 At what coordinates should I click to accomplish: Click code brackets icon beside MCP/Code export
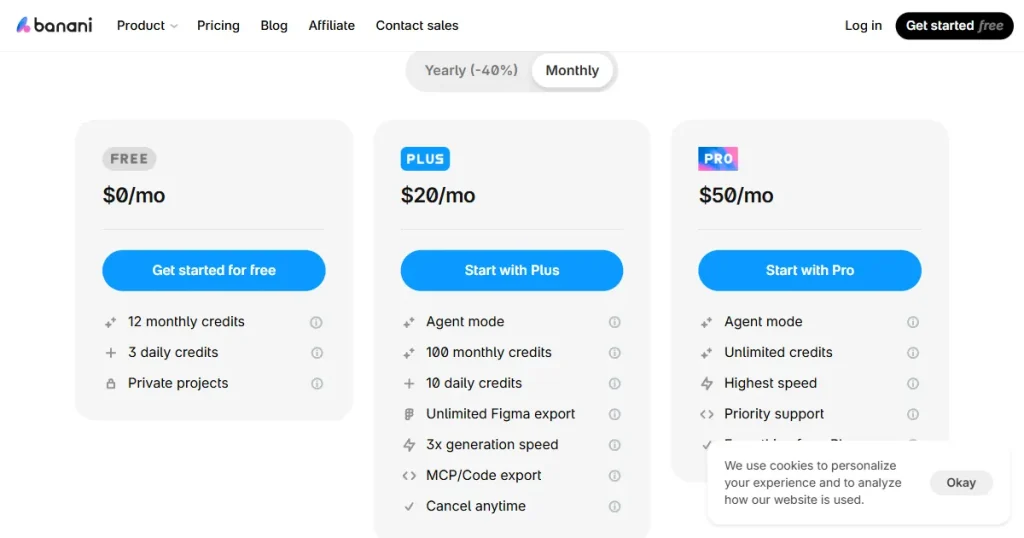(x=409, y=475)
